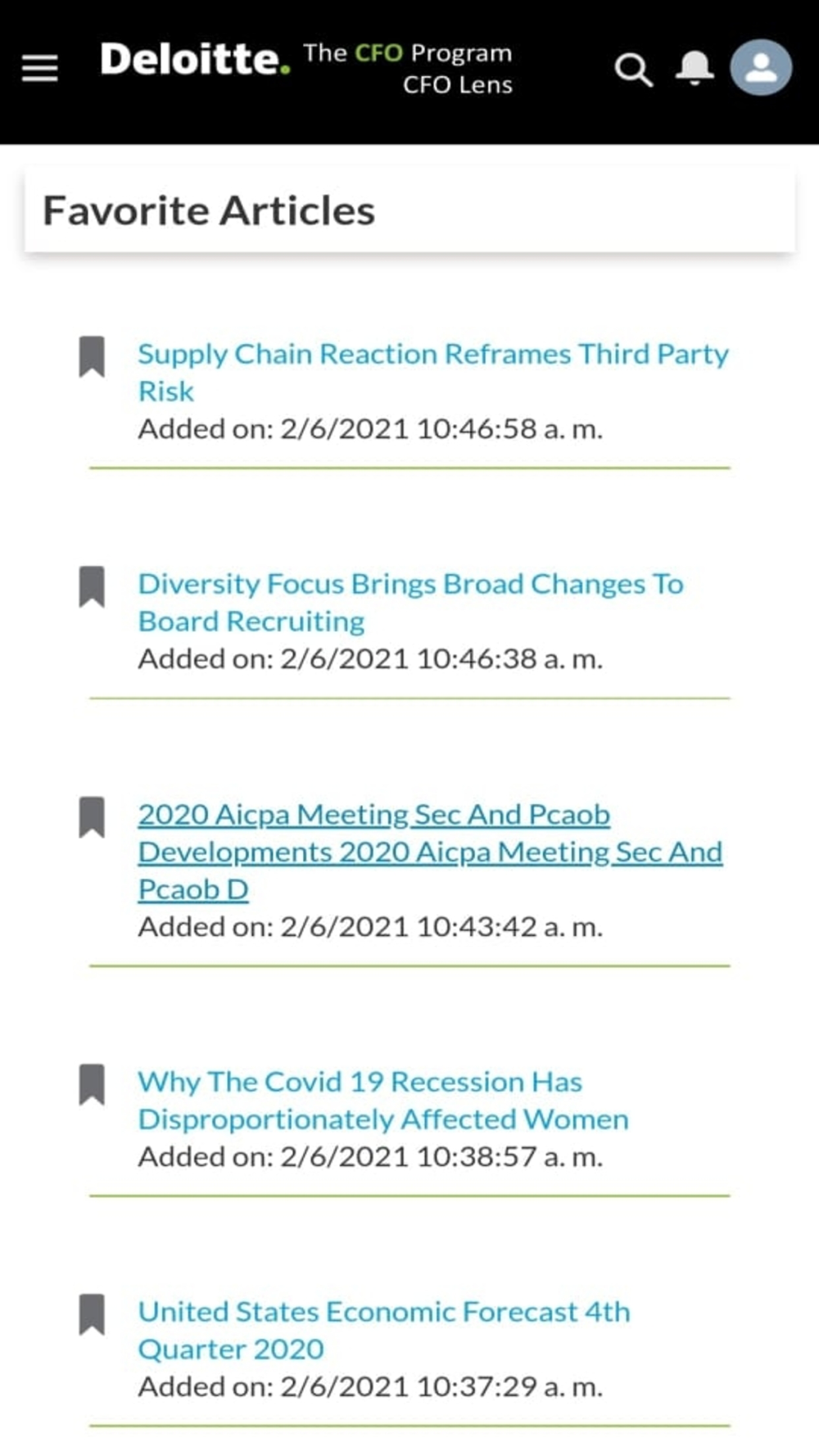This screenshot has width=819, height=1456.
Task: Click The CFO Program header text
Action: 408,53
